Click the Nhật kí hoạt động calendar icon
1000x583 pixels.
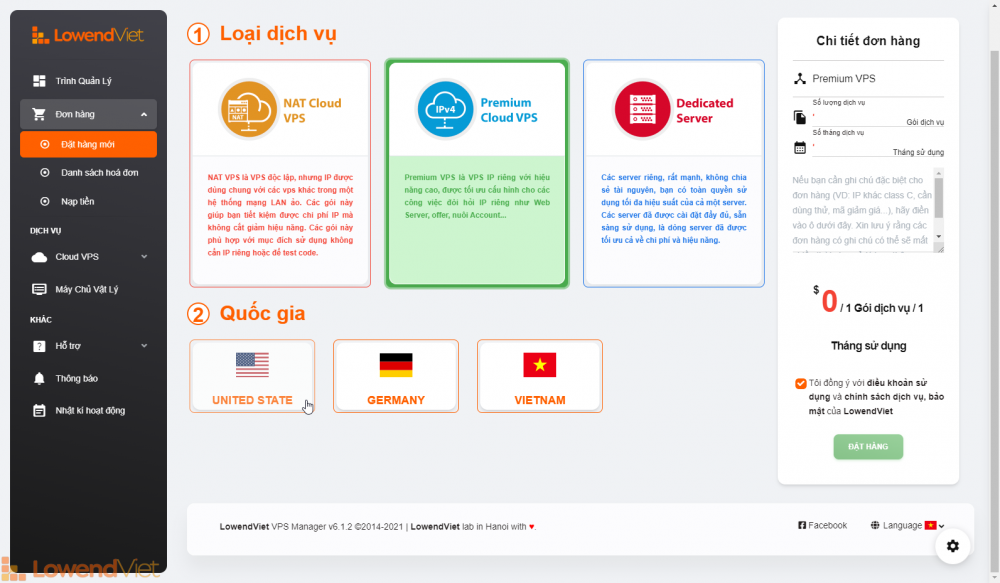(x=39, y=411)
